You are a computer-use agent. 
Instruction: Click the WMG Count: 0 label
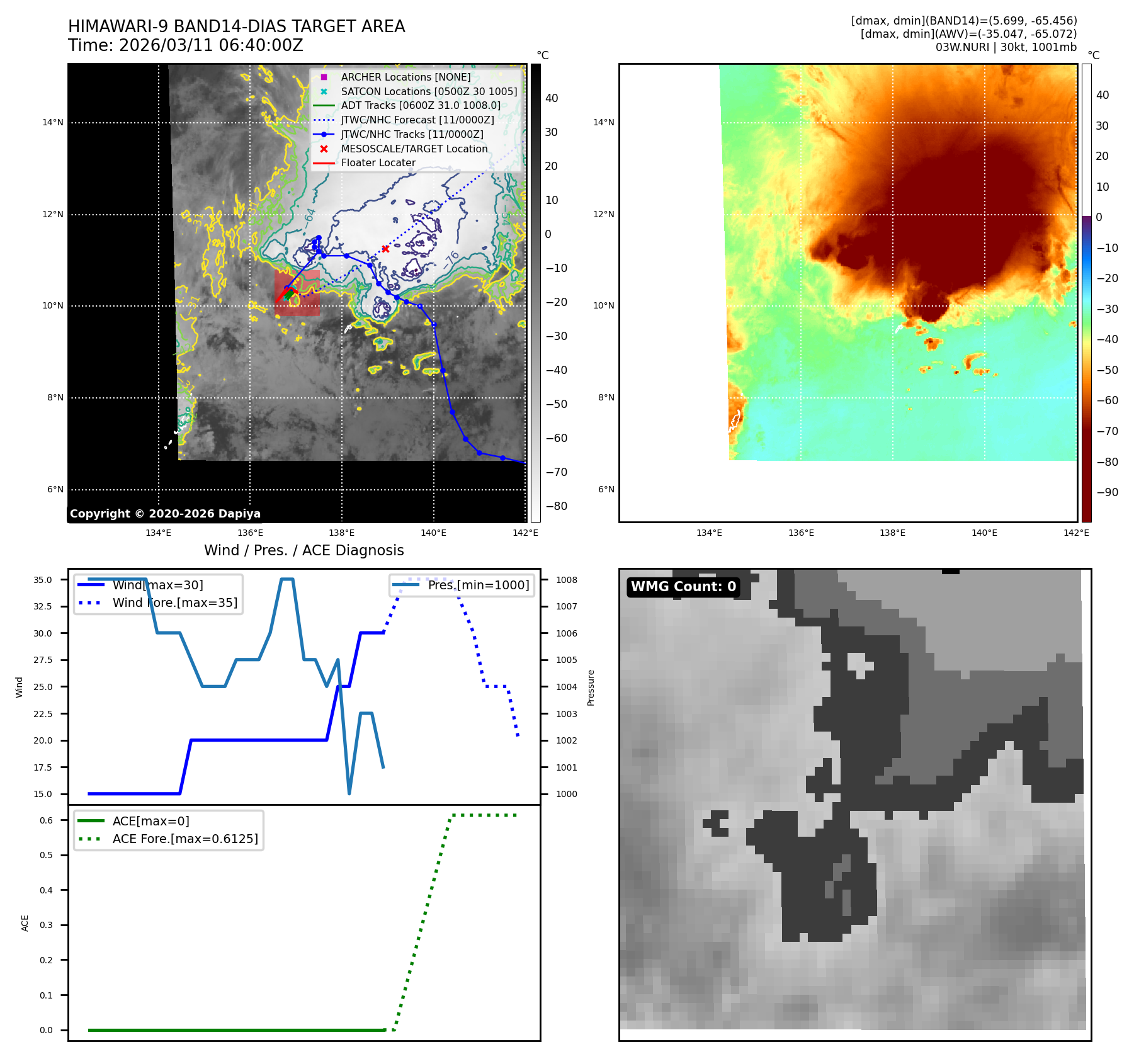click(683, 587)
